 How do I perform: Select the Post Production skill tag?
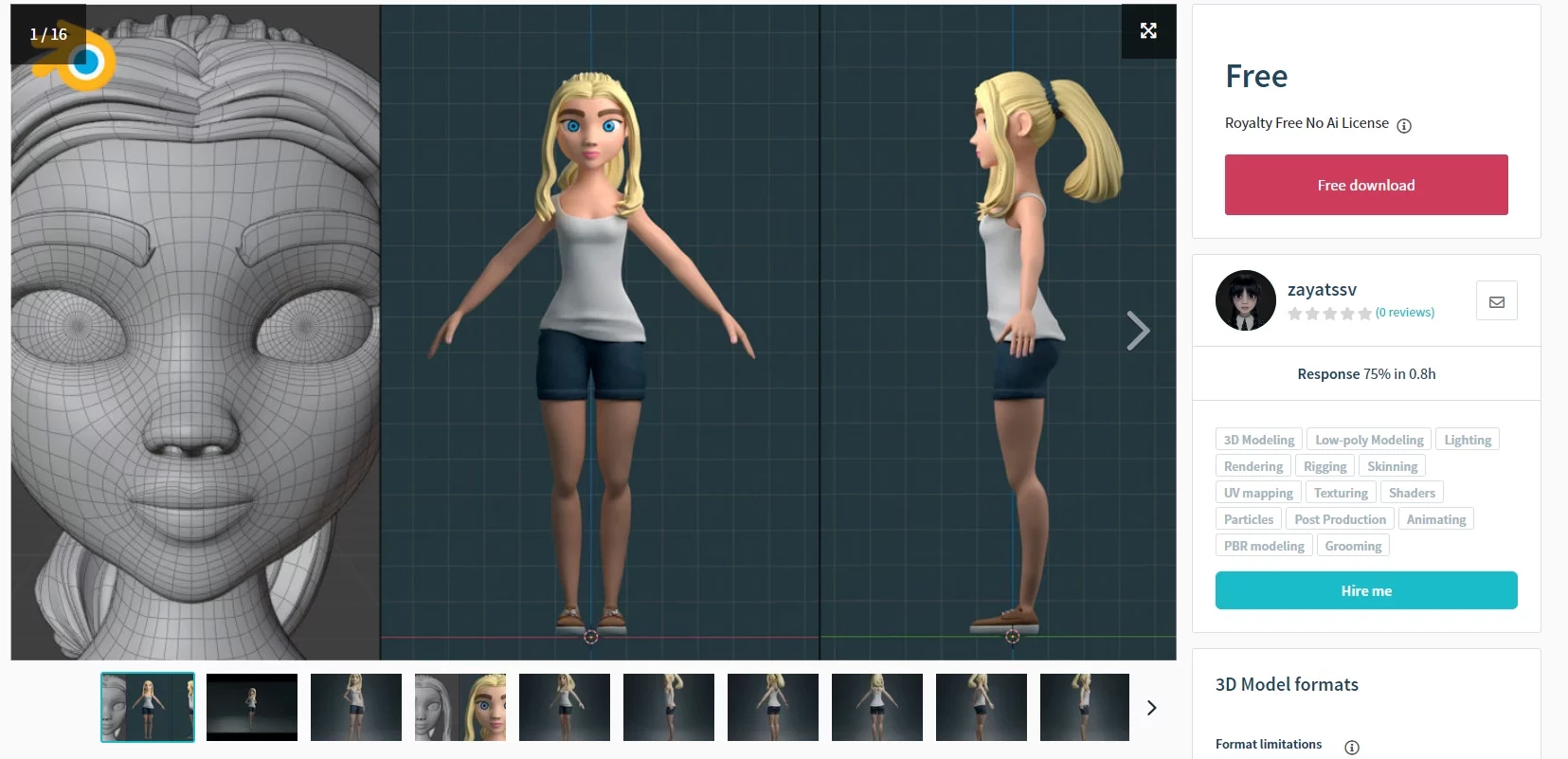tap(1340, 519)
